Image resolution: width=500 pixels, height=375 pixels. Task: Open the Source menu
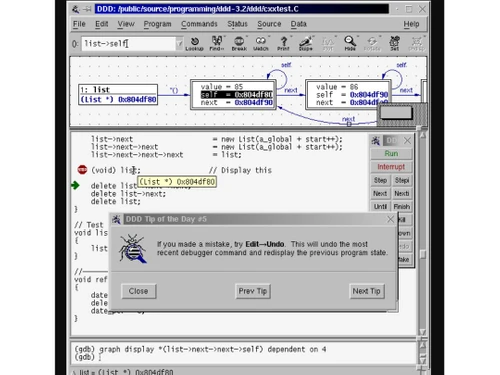tap(269, 24)
